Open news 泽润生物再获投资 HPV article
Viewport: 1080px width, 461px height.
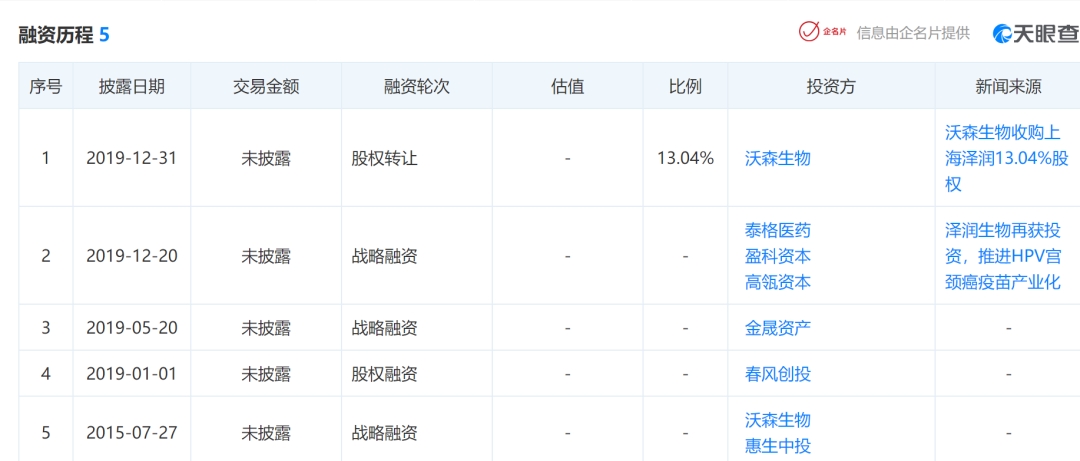pyautogui.click(x=1003, y=256)
